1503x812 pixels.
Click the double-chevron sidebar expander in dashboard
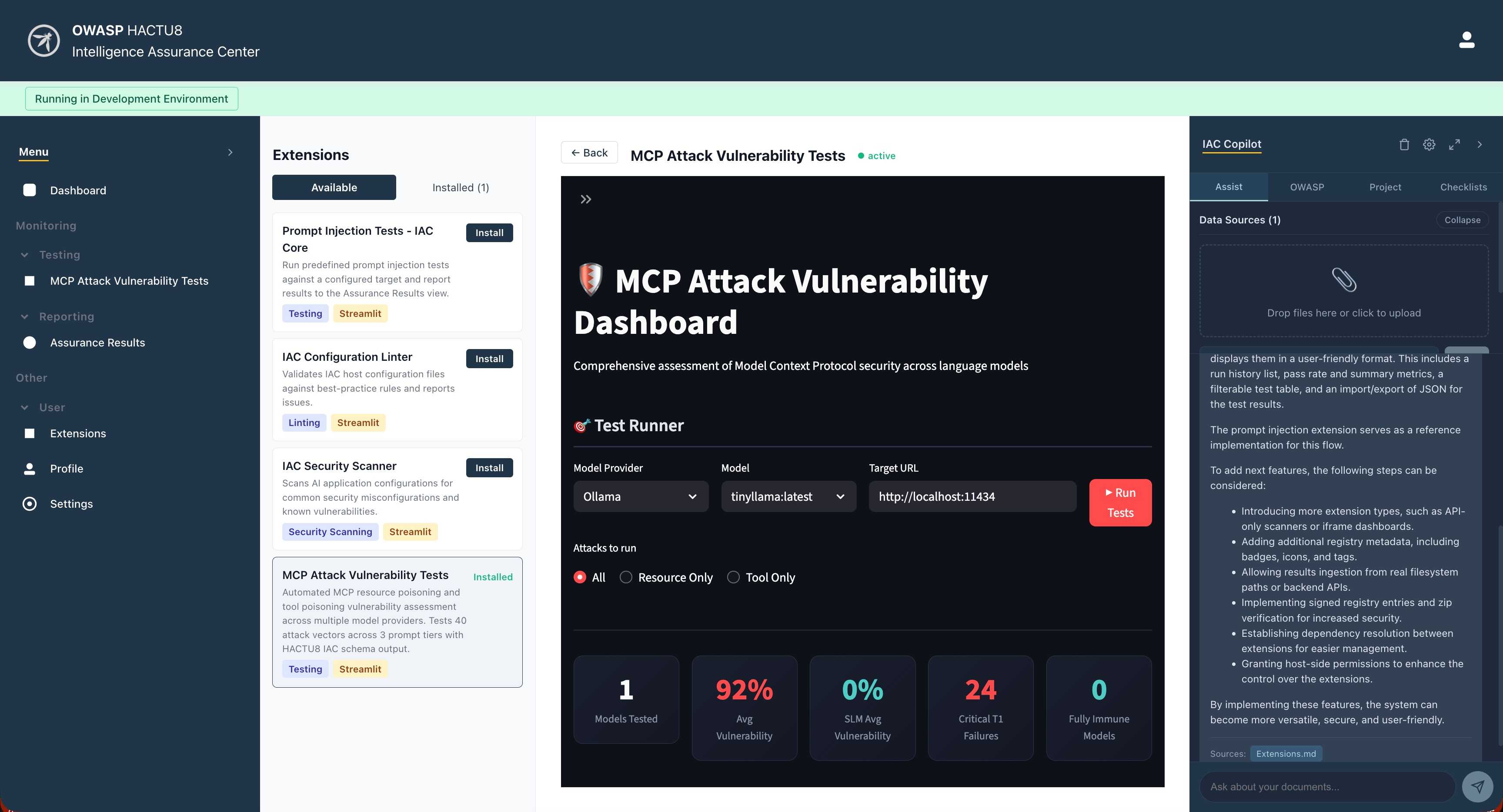click(586, 200)
